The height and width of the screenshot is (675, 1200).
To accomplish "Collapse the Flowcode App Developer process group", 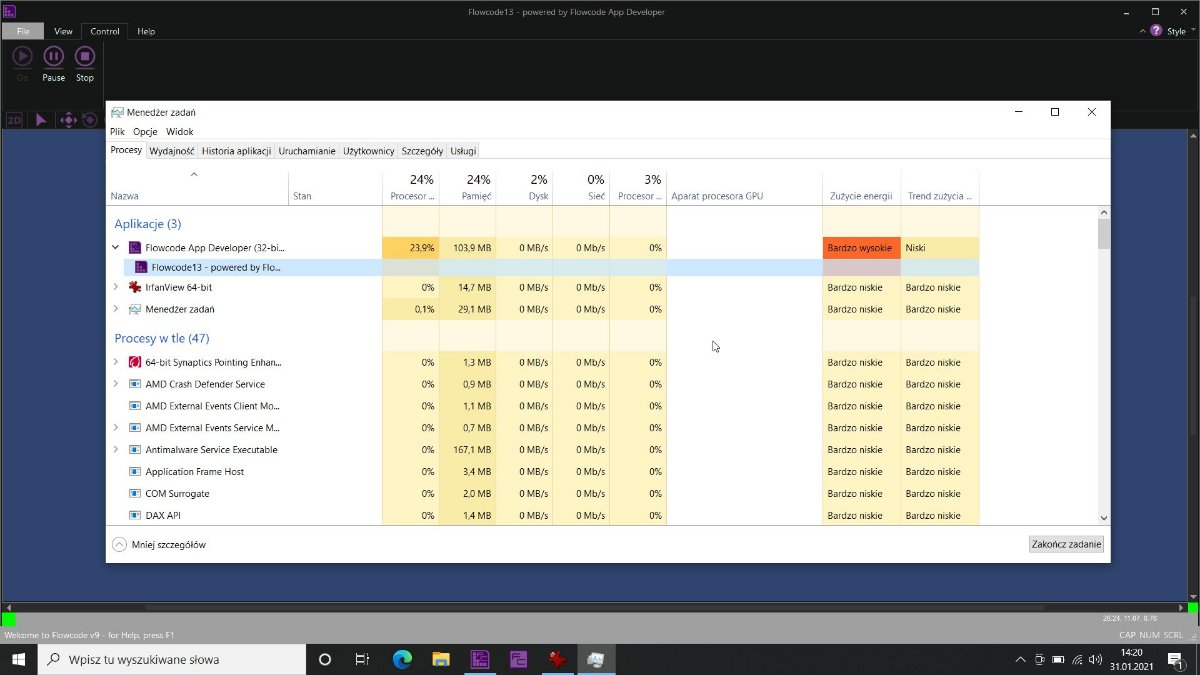I will pos(116,247).
